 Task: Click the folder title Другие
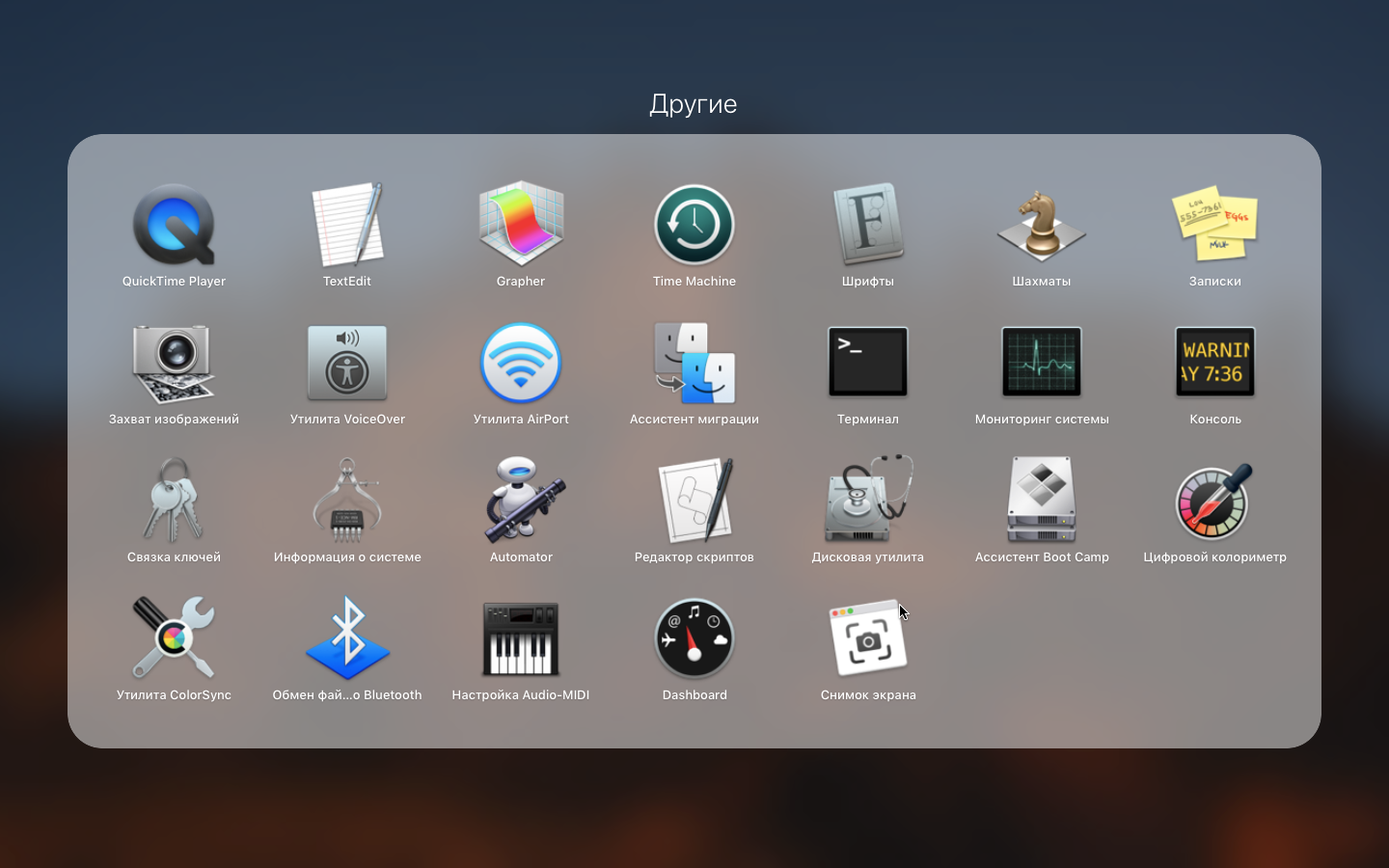pos(694,104)
